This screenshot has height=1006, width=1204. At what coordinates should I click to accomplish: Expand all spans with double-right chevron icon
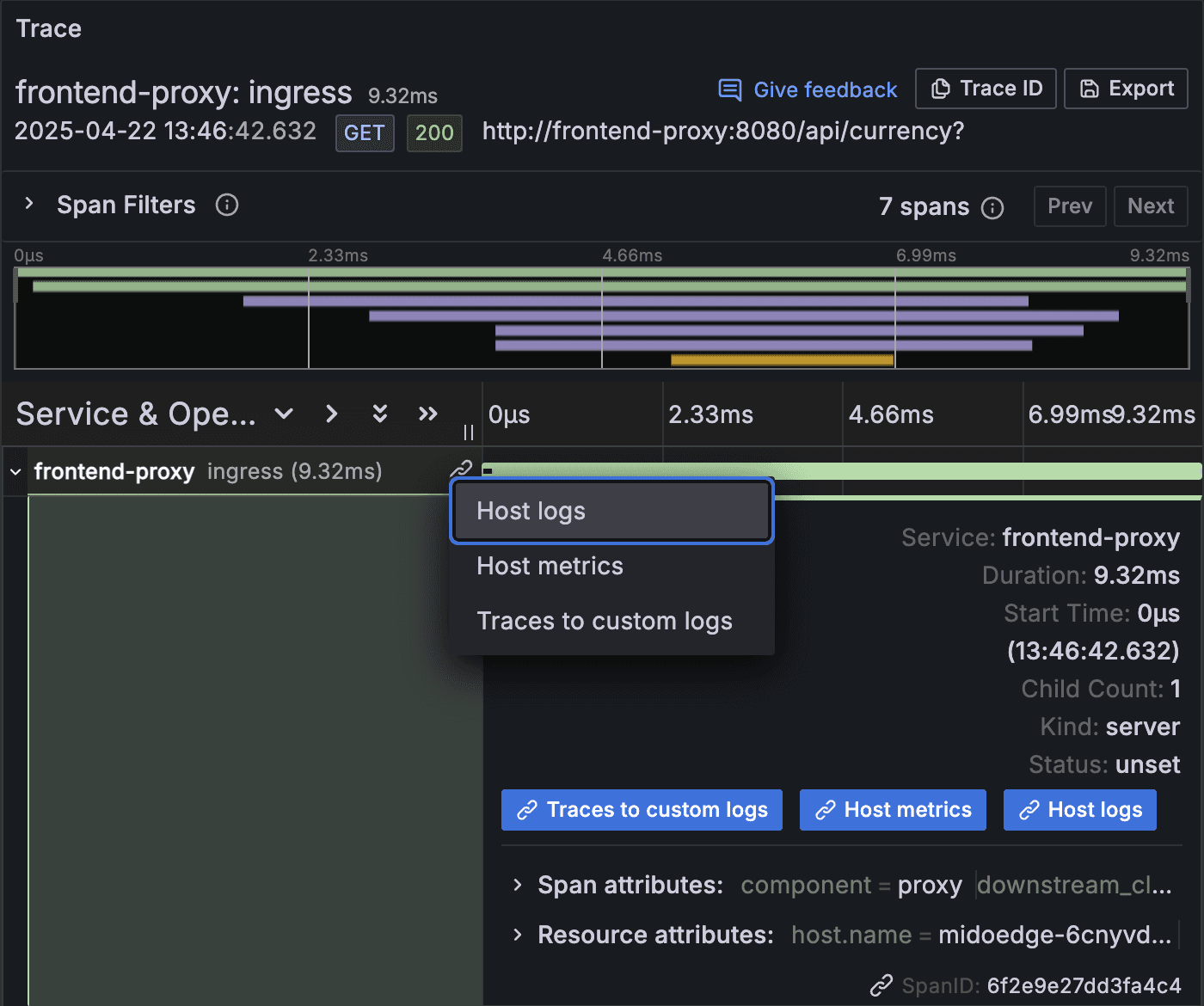(x=427, y=414)
